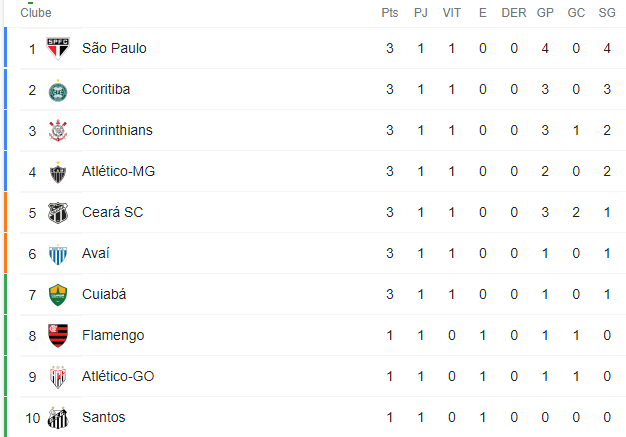Click the Cuiabá green shield crest
626x437 pixels.
coord(58,295)
